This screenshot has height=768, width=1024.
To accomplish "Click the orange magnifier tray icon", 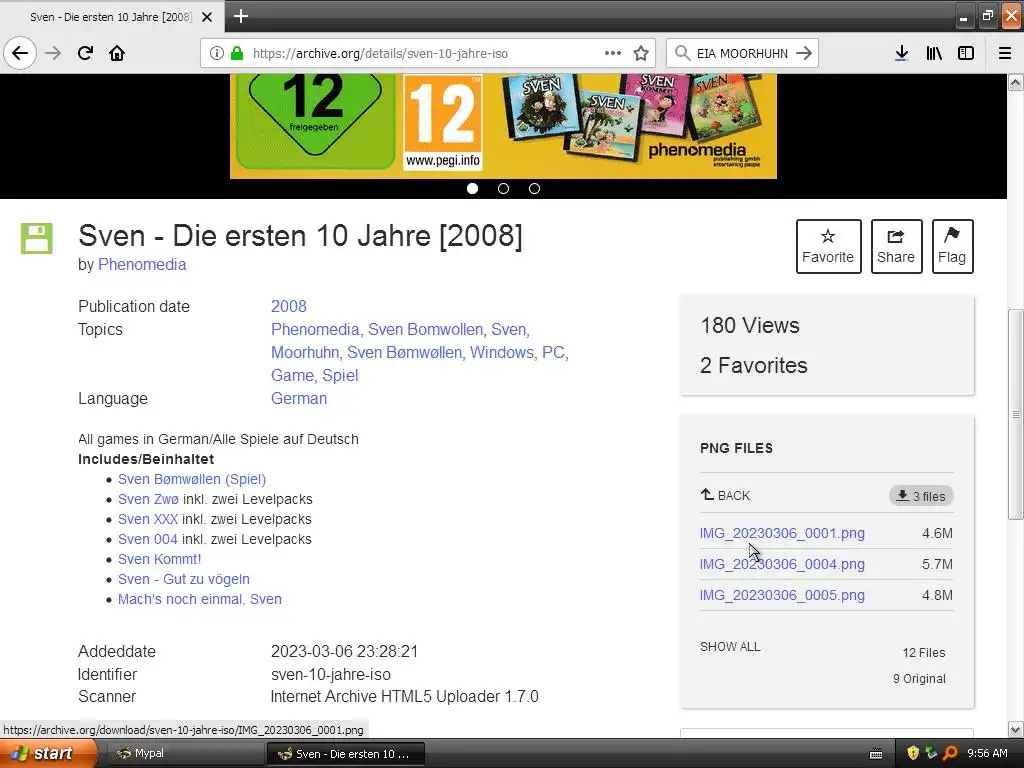I will pos(950,753).
